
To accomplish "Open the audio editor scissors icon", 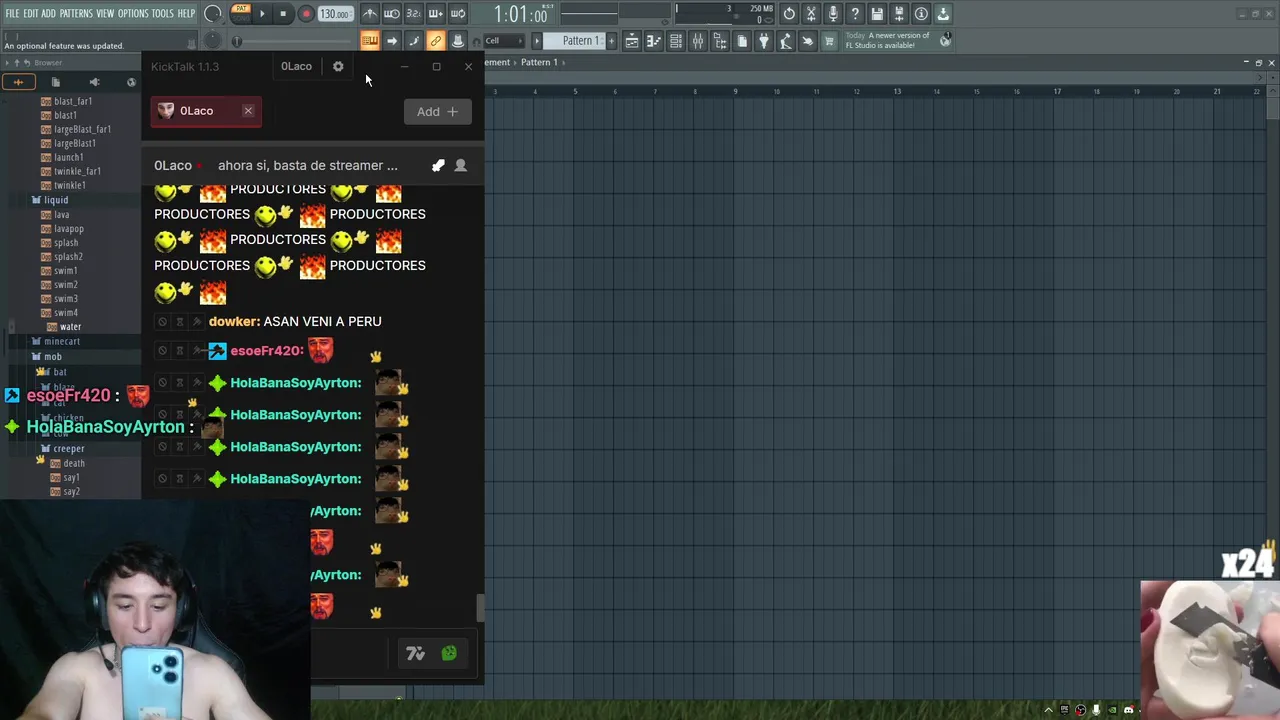I will [x=811, y=14].
